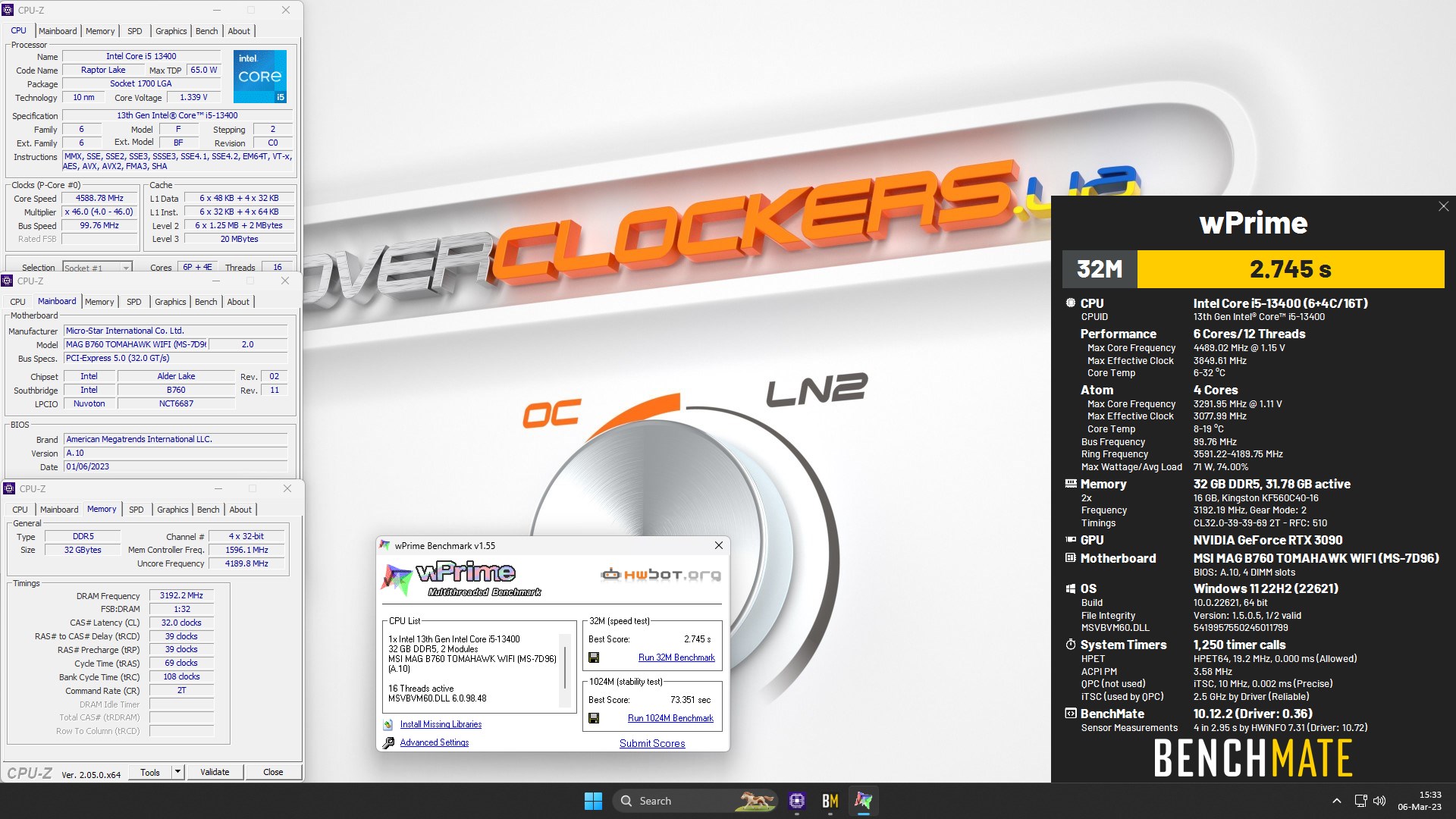Image resolution: width=1456 pixels, height=819 pixels.
Task: Close the BenchMate result panel
Action: click(1443, 206)
